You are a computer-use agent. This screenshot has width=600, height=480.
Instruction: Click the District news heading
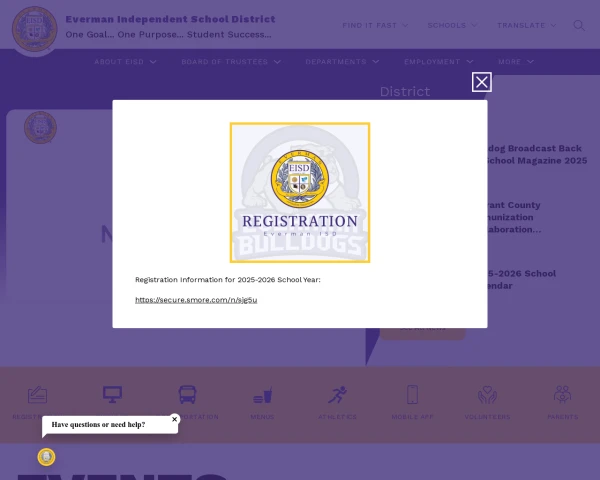coord(405,91)
